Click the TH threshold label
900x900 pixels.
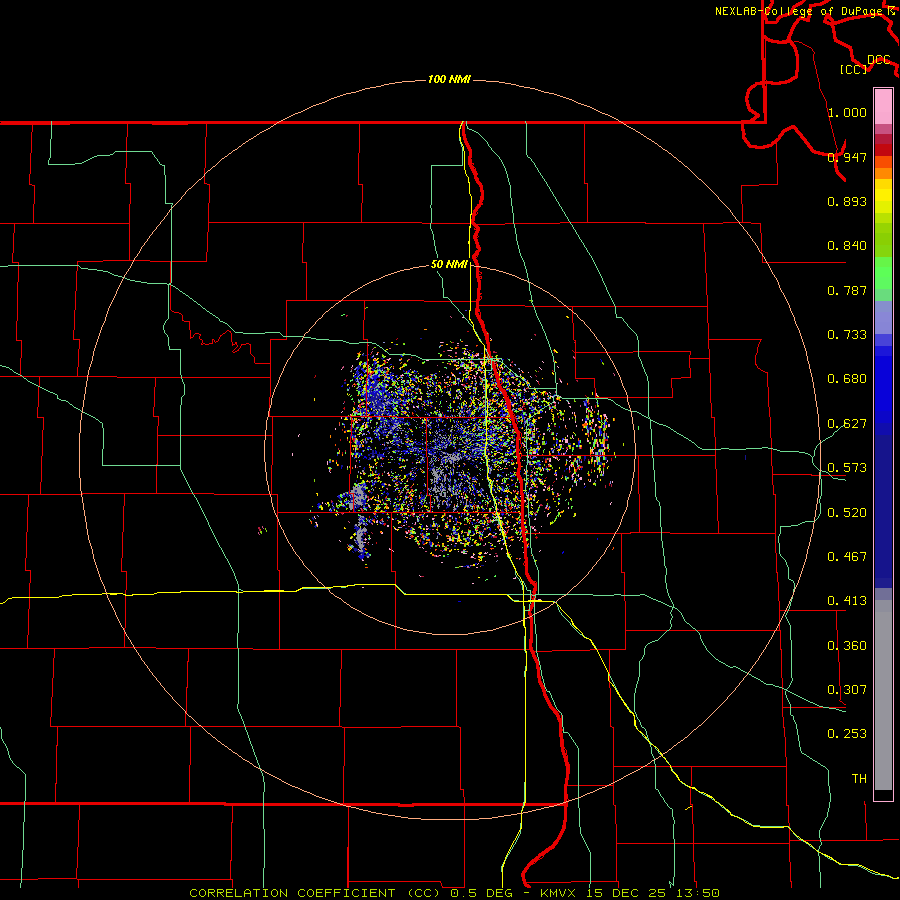coord(859,779)
